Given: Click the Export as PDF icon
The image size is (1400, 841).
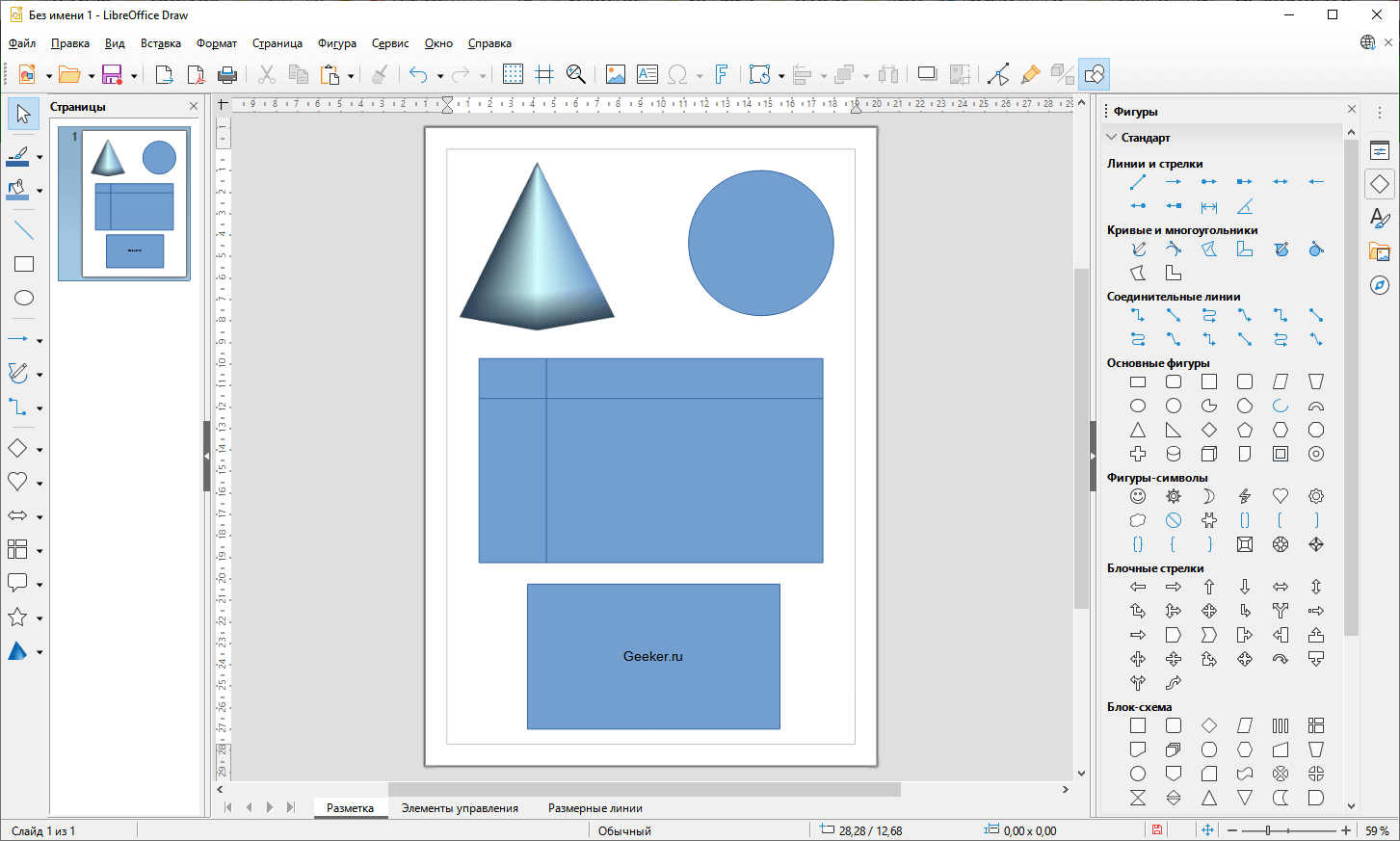Looking at the screenshot, I should point(196,74).
